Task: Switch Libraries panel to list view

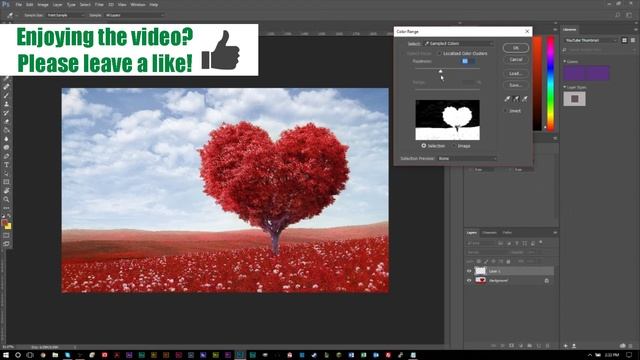Action: [633, 40]
